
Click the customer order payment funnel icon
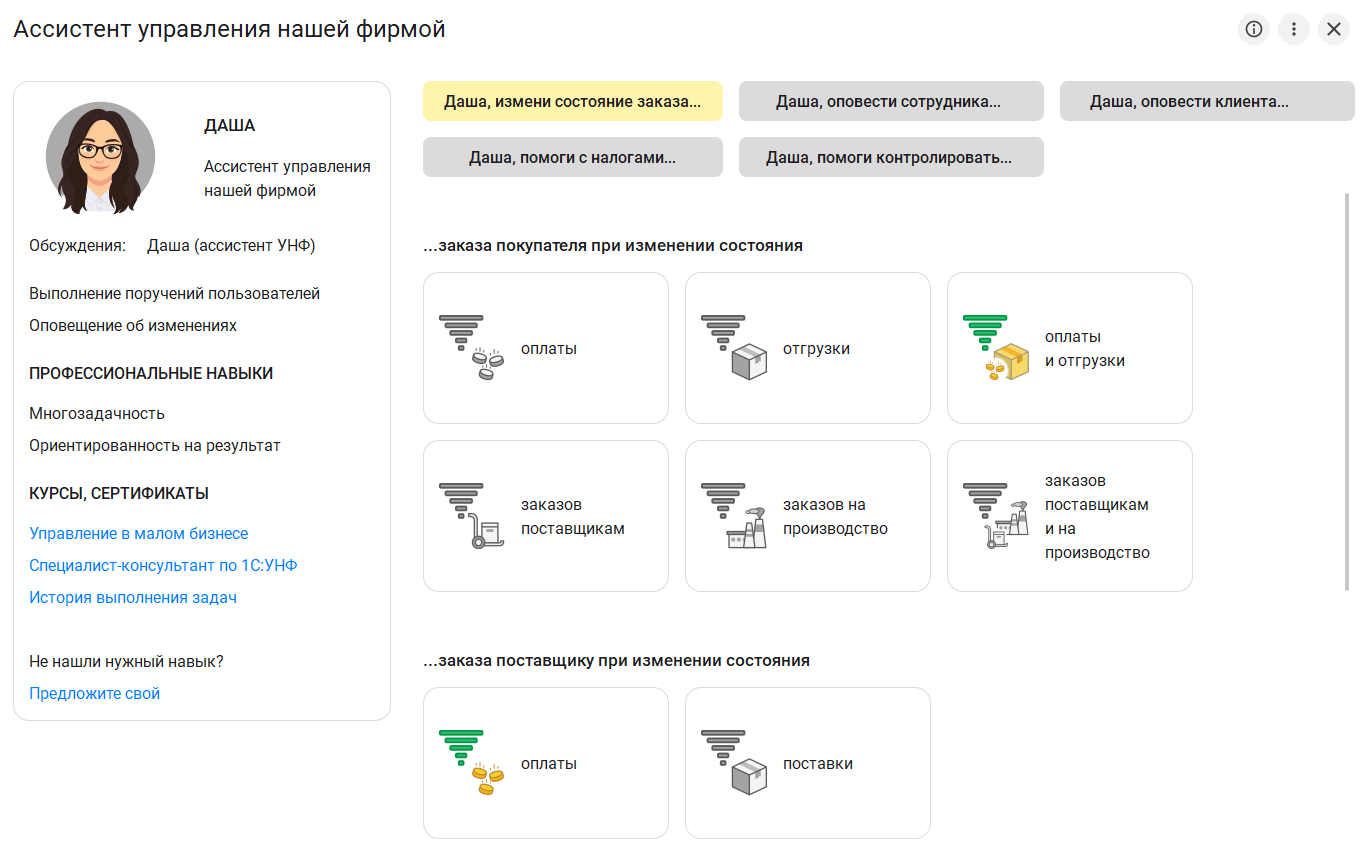click(x=470, y=348)
